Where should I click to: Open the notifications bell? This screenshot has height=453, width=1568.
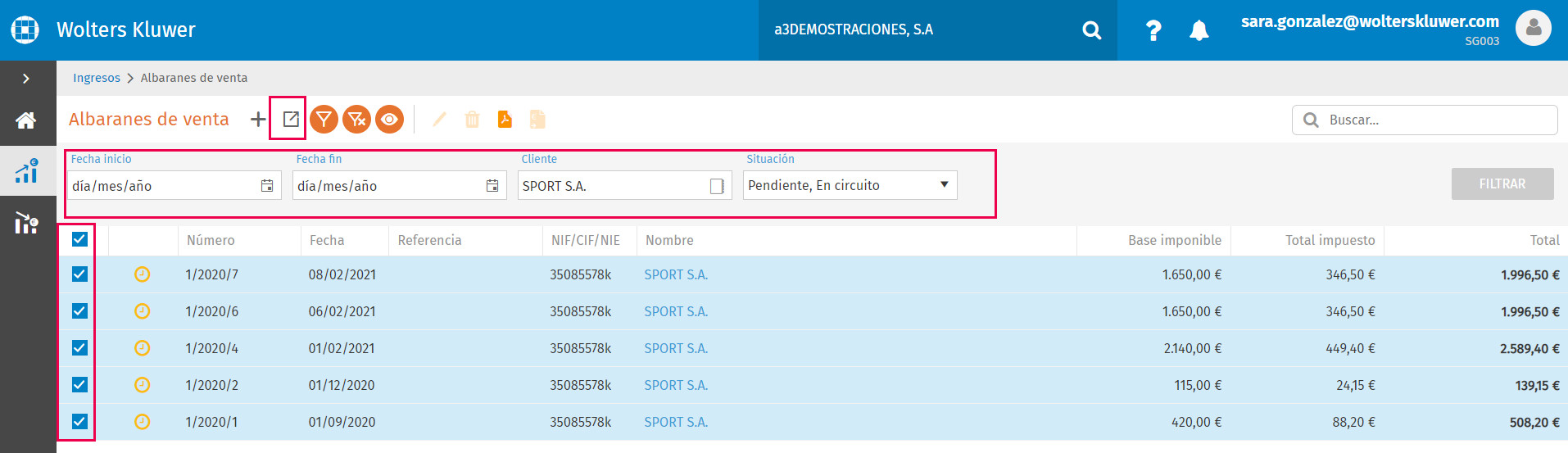(x=1199, y=30)
